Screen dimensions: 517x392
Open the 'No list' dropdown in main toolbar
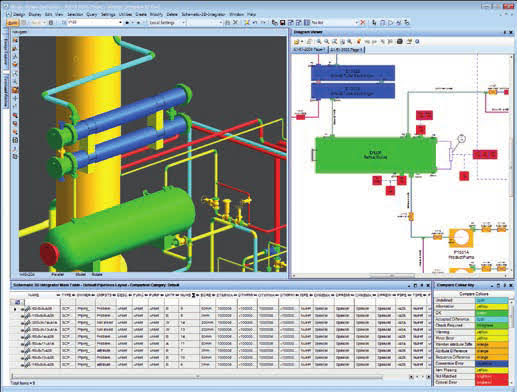[x=356, y=22]
